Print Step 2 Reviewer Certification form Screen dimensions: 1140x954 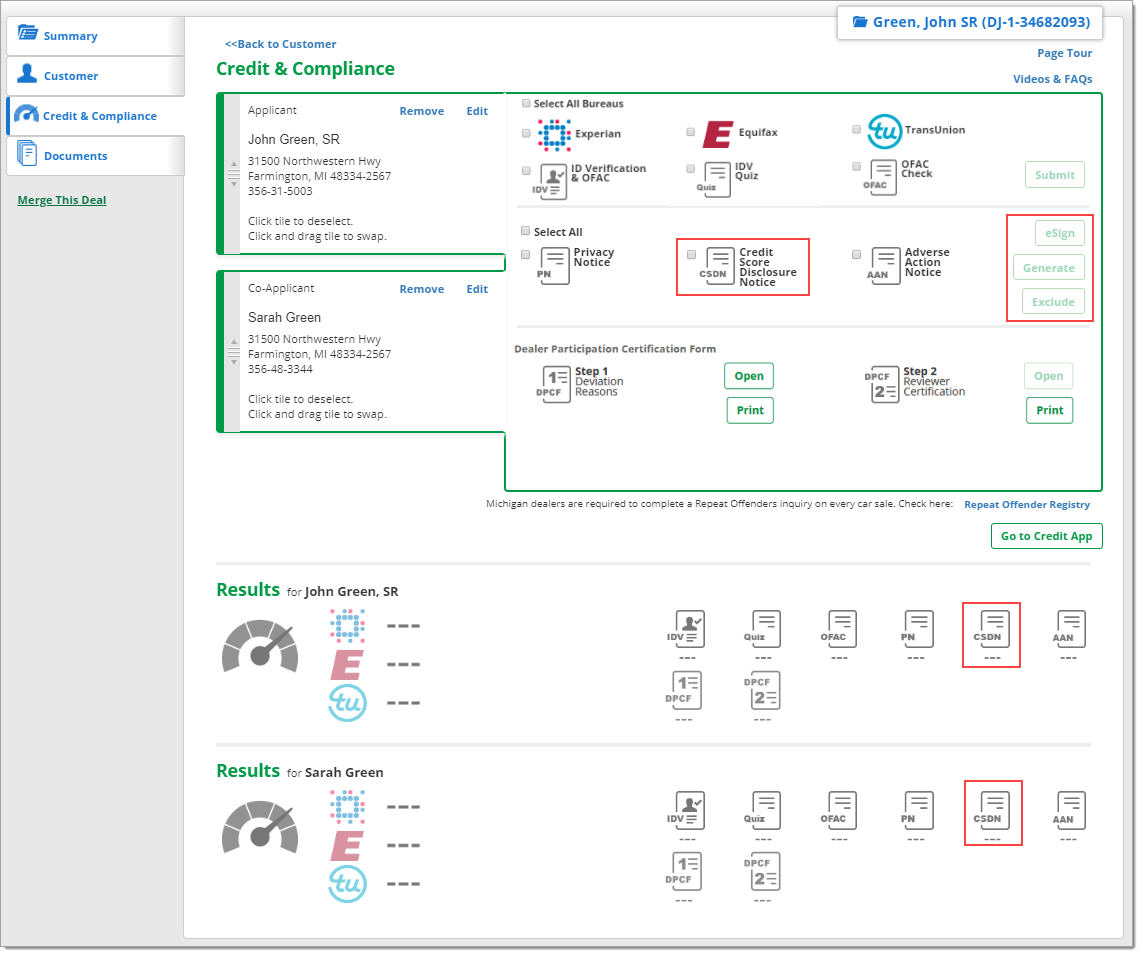pyautogui.click(x=1049, y=410)
